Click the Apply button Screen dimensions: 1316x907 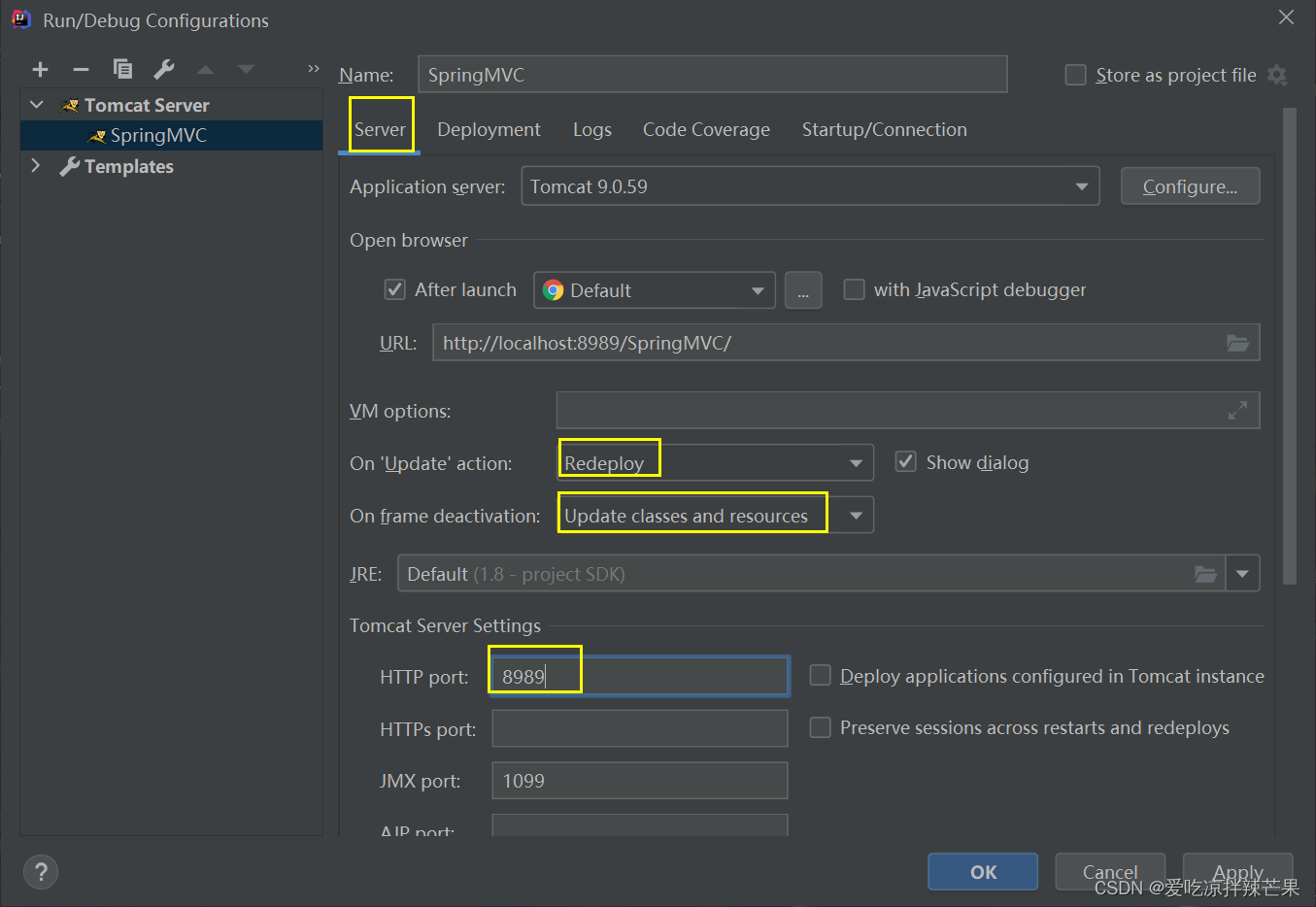1237,872
